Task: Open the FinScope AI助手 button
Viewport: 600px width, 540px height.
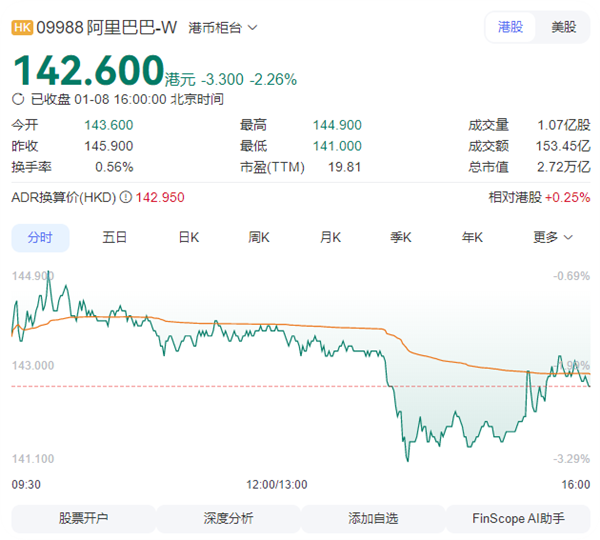Action: (518, 519)
